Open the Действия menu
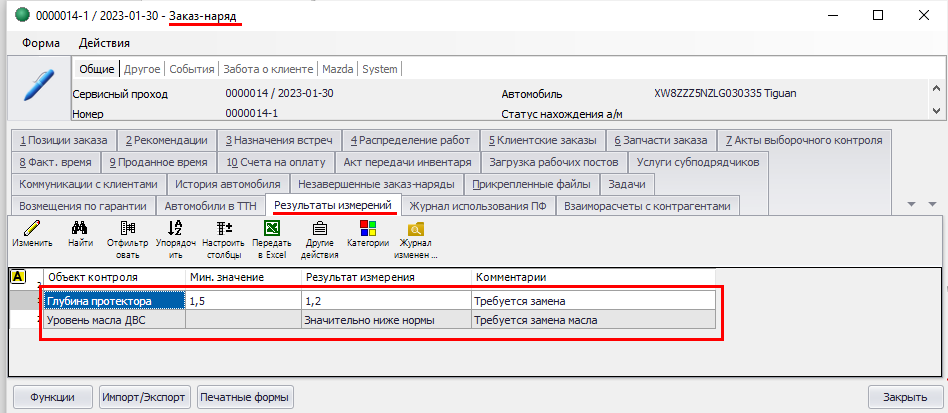 click(104, 43)
